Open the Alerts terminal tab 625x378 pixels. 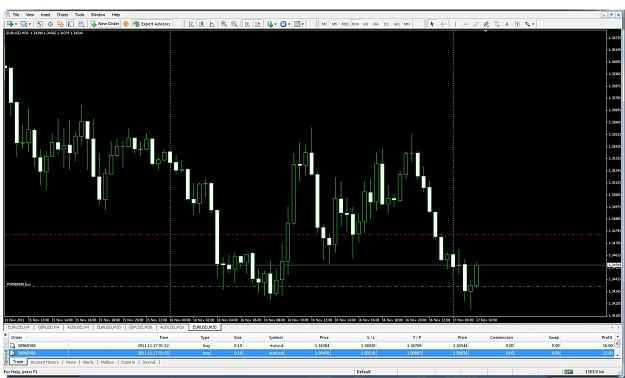click(x=88, y=362)
